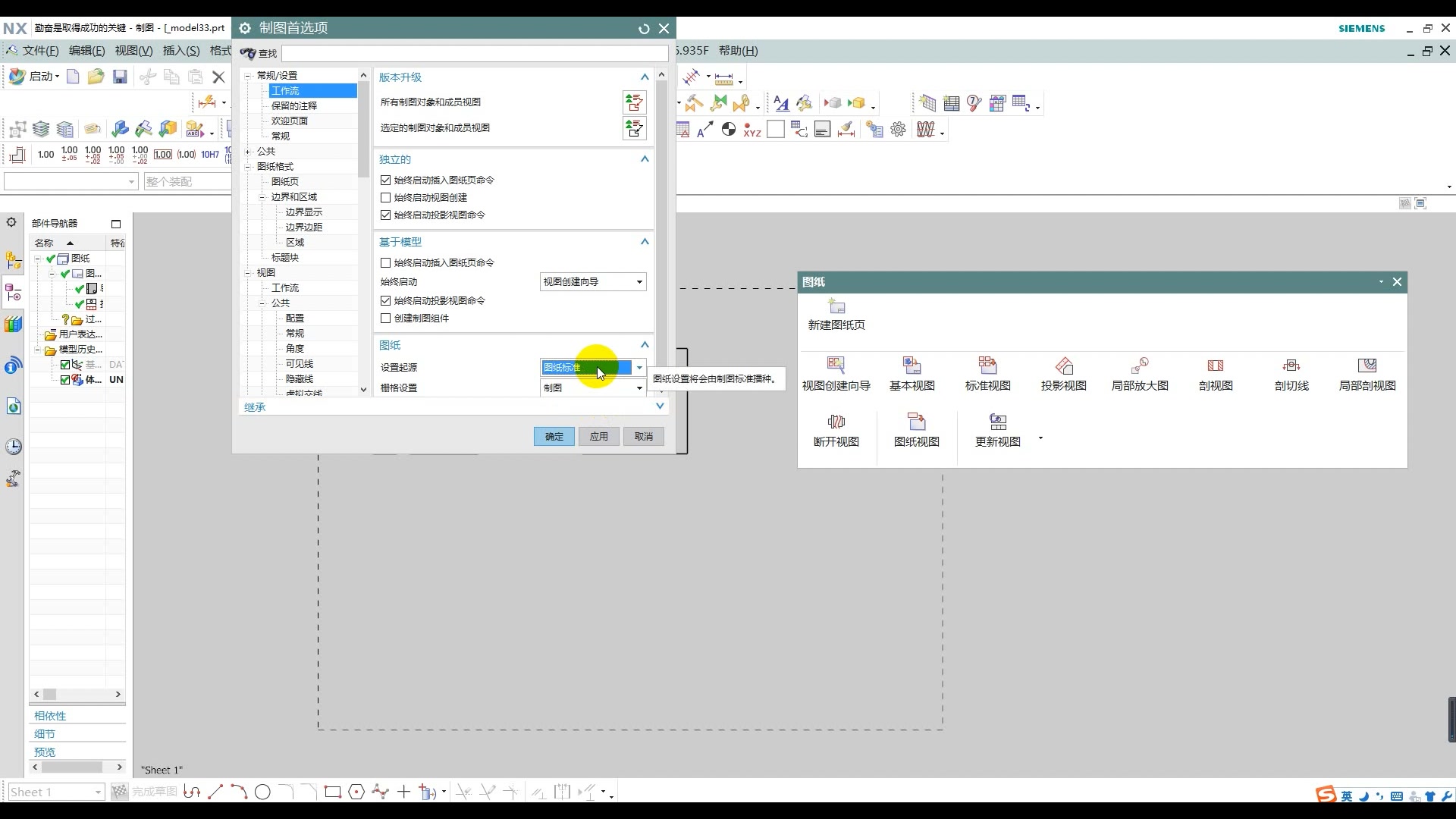Click the New Drawing Sheet icon (新建图纸页)
1456x819 pixels.
click(x=836, y=307)
